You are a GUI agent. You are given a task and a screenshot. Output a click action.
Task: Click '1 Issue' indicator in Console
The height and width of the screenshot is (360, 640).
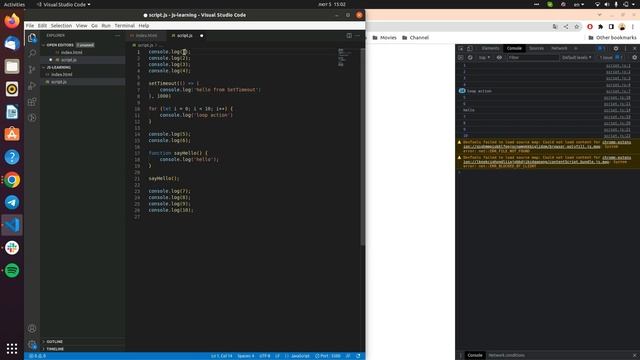[x=611, y=58]
